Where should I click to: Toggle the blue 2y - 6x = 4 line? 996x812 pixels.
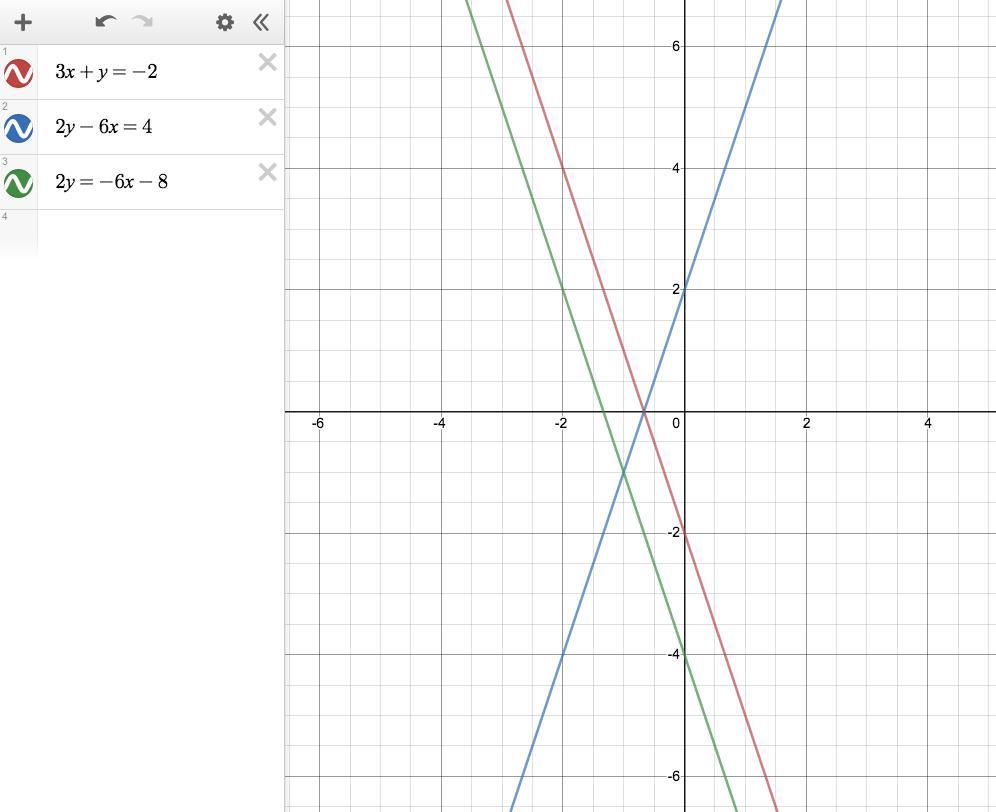click(x=18, y=128)
